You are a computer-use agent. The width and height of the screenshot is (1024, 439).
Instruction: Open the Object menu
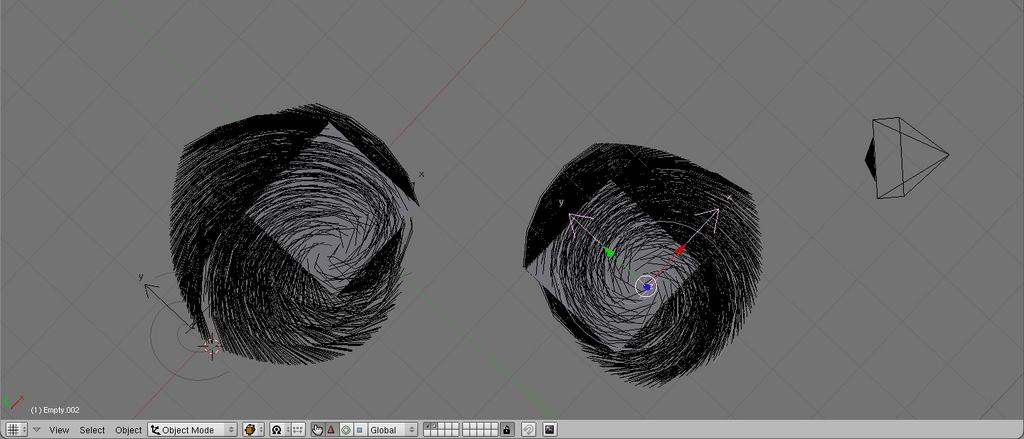[x=128, y=430]
